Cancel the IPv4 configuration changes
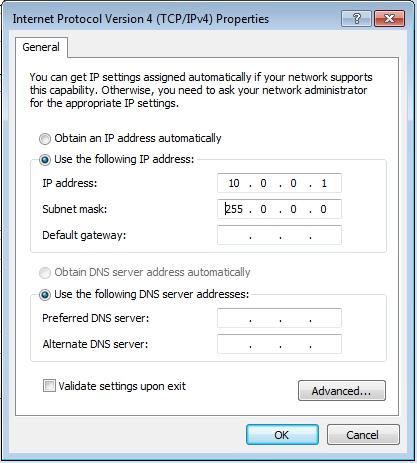This screenshot has height=463, width=417. click(x=363, y=435)
